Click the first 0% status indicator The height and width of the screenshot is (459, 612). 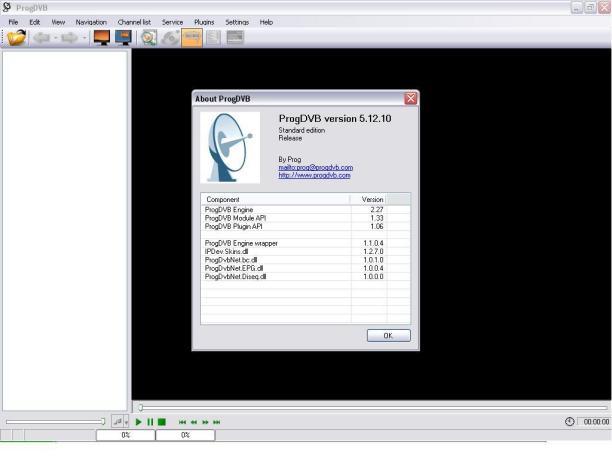pos(126,435)
